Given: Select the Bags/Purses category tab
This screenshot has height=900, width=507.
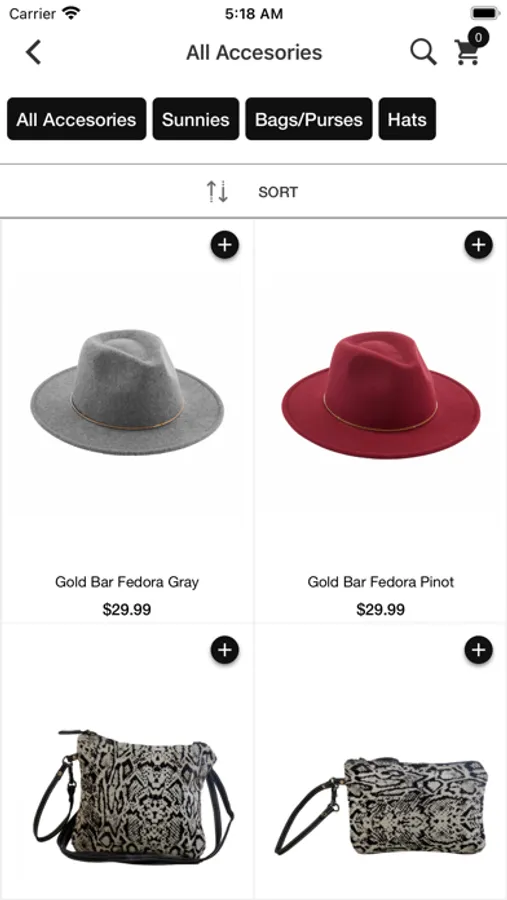Looking at the screenshot, I should [309, 119].
